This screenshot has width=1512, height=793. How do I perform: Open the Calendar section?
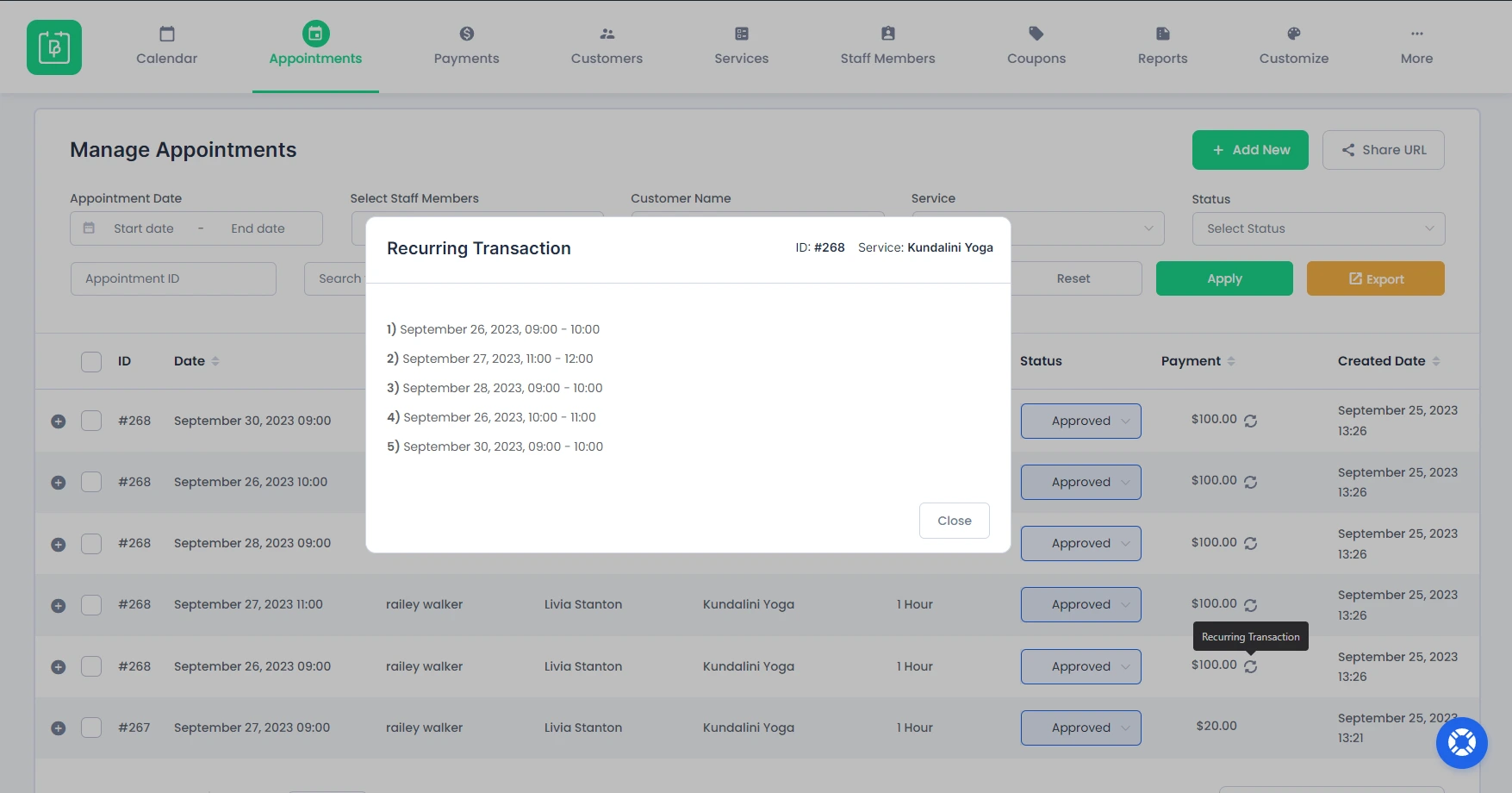point(166,46)
